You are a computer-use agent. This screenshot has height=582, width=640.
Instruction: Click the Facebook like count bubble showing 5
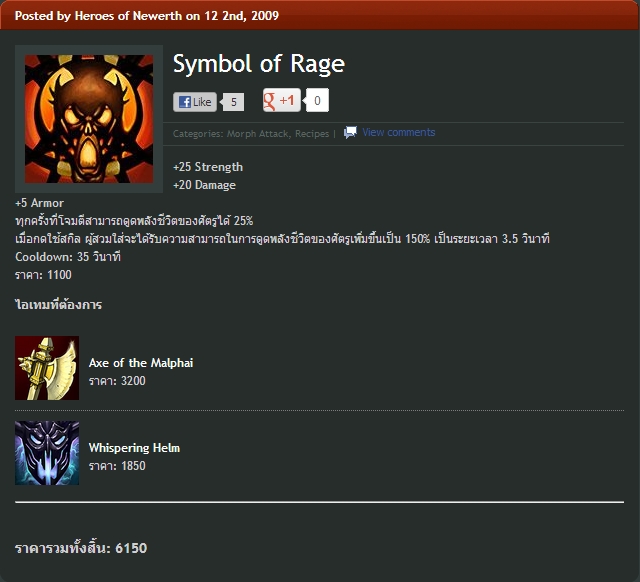(x=233, y=102)
